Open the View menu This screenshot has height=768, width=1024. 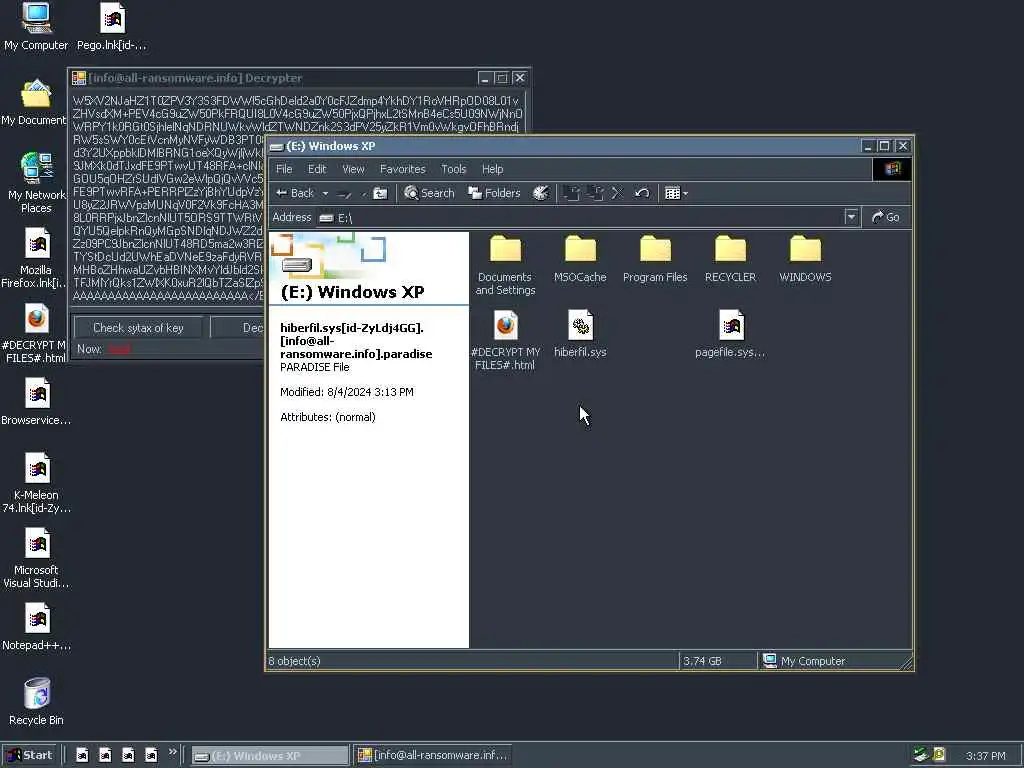tap(353, 169)
